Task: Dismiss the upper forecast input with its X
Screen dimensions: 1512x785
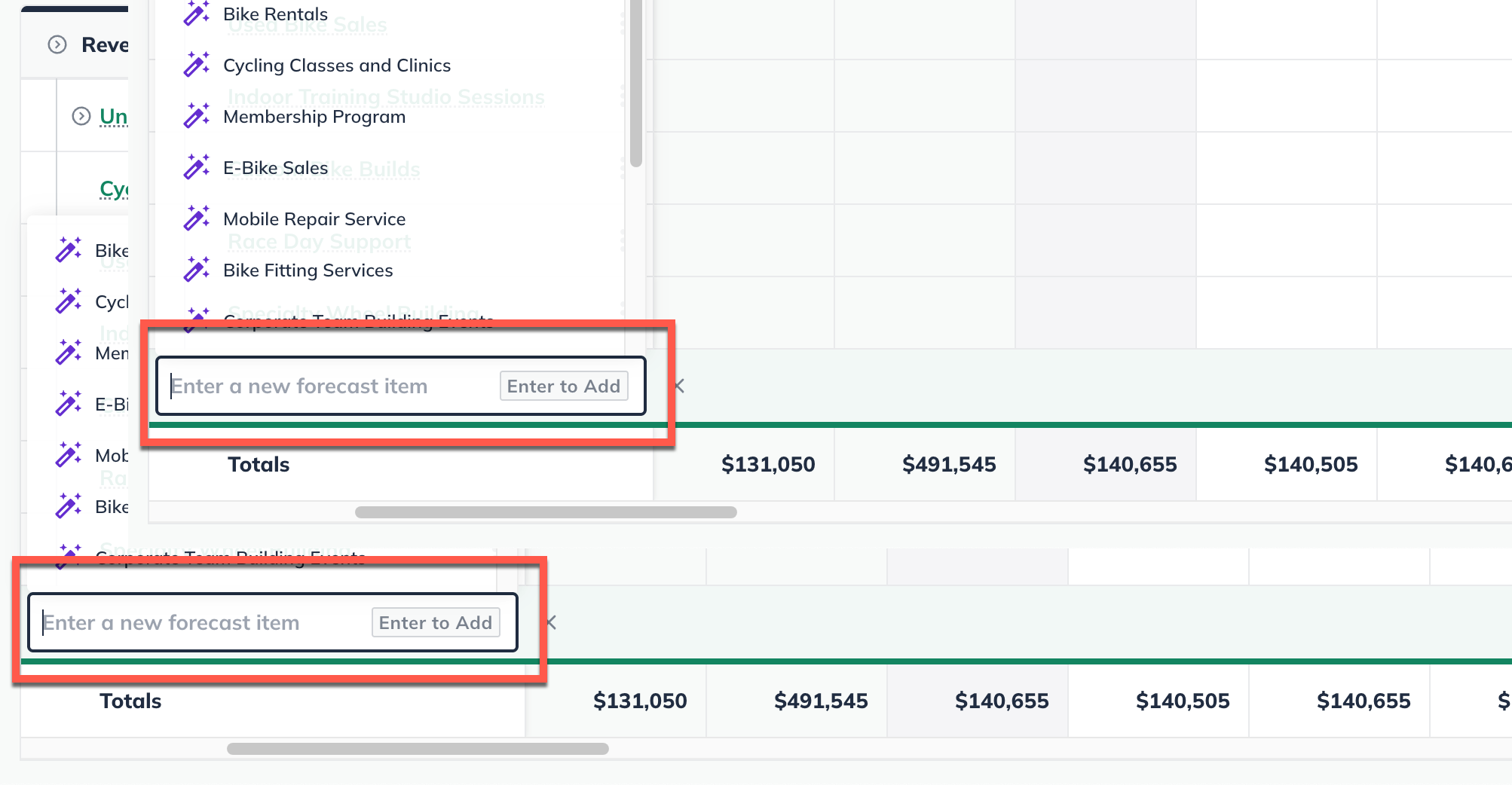Action: [x=678, y=386]
